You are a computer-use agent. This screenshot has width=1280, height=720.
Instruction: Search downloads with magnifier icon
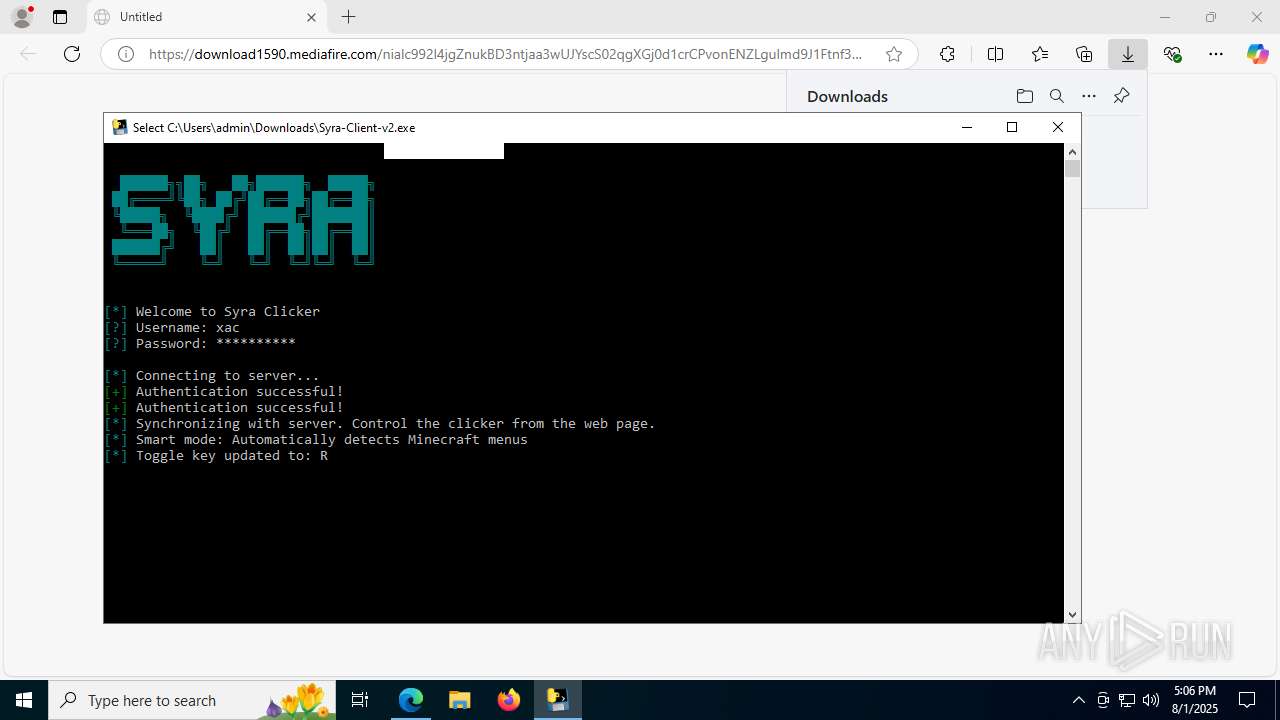1056,96
